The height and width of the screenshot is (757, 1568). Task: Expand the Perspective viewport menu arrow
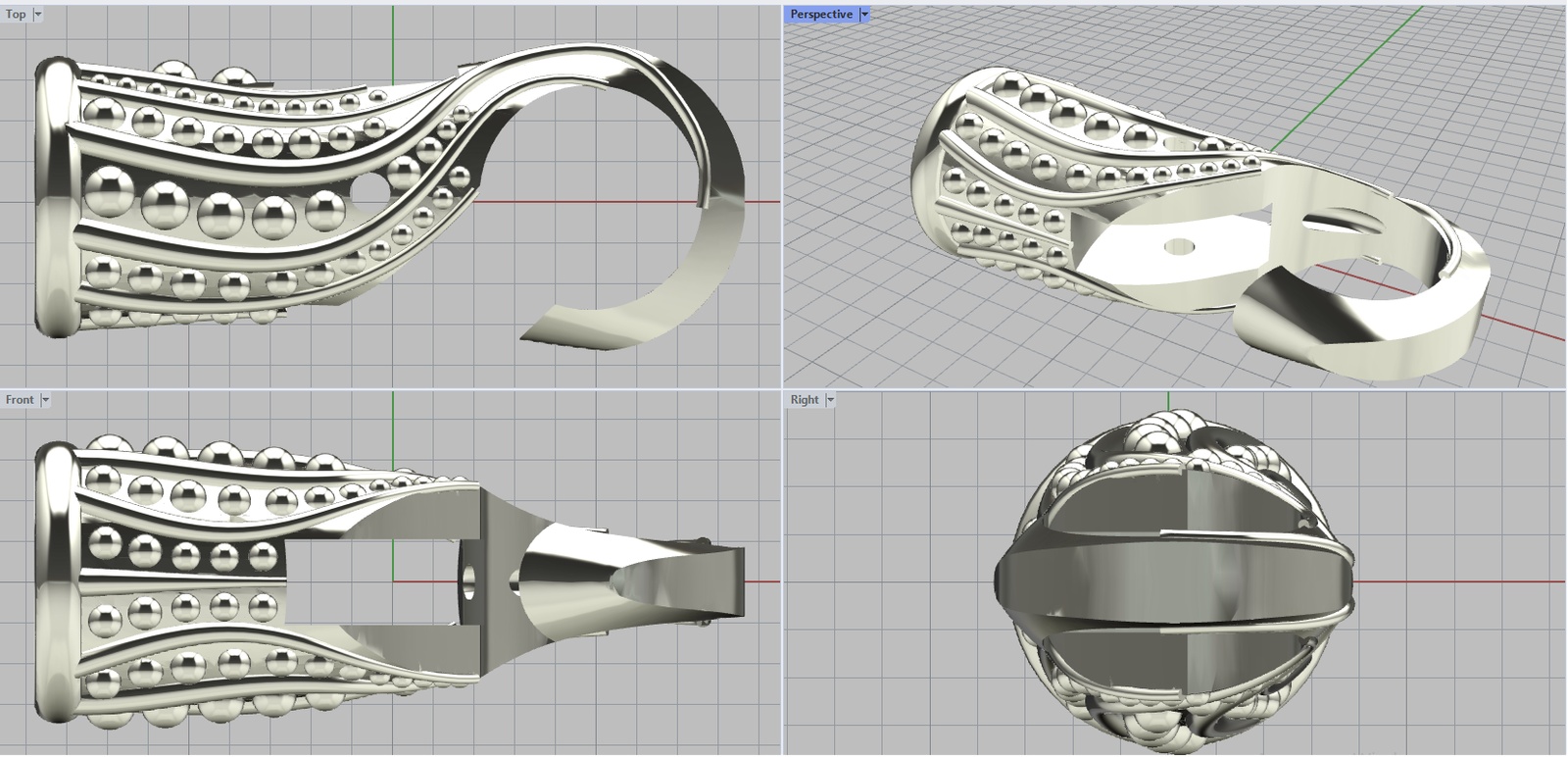(x=864, y=14)
